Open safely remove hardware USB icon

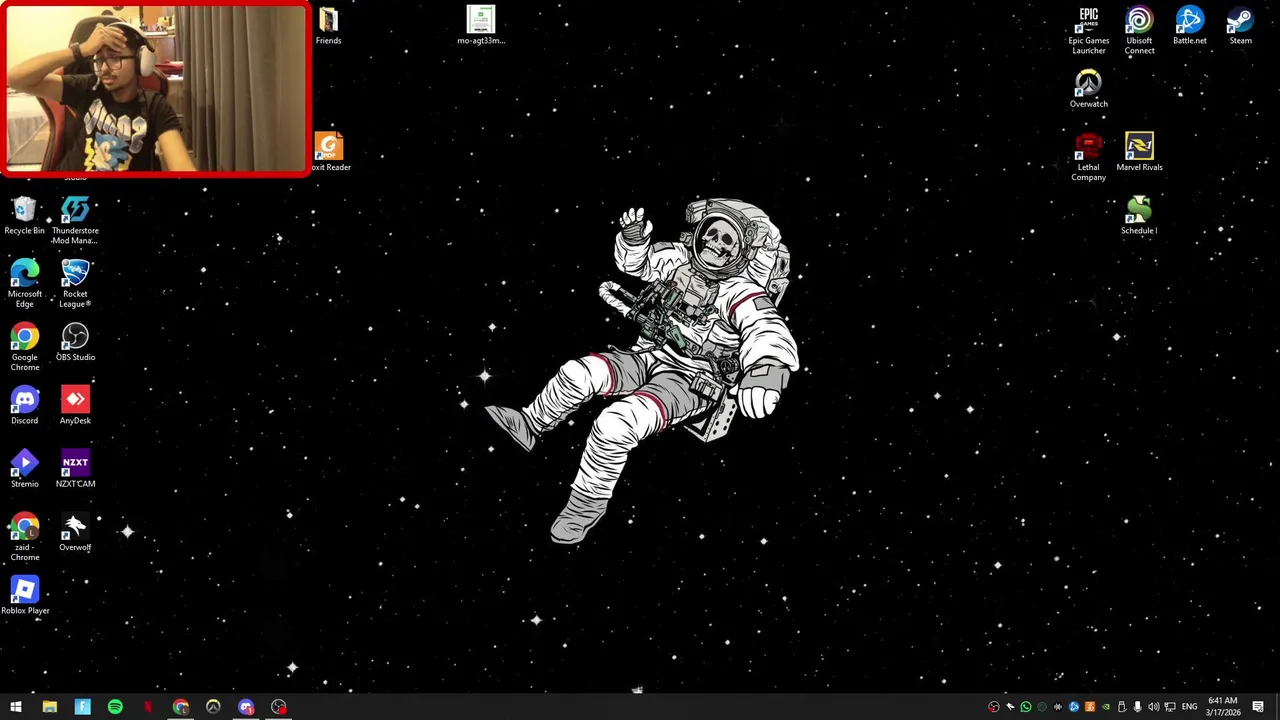tap(1122, 707)
